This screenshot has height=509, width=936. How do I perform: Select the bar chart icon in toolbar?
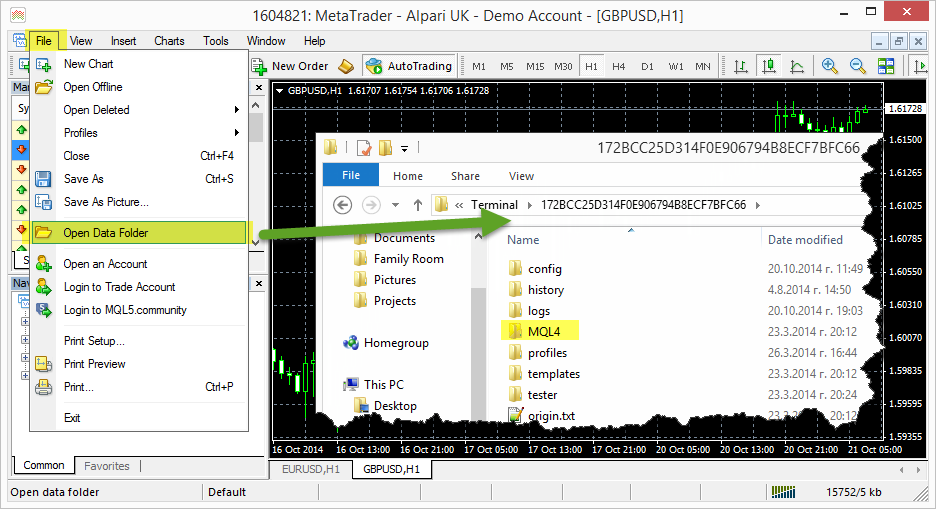pyautogui.click(x=741, y=66)
